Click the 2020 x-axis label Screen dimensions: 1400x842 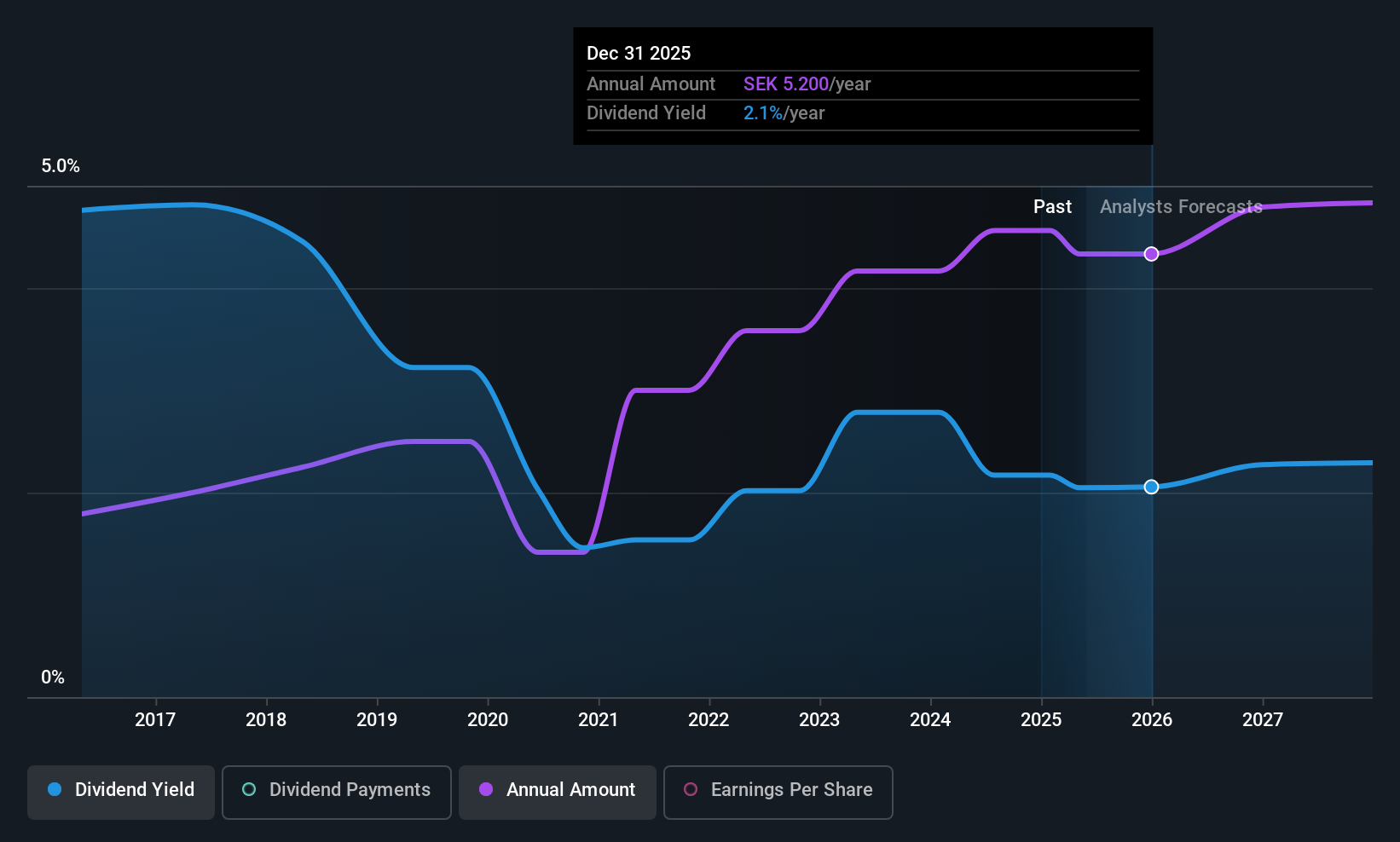[x=488, y=720]
